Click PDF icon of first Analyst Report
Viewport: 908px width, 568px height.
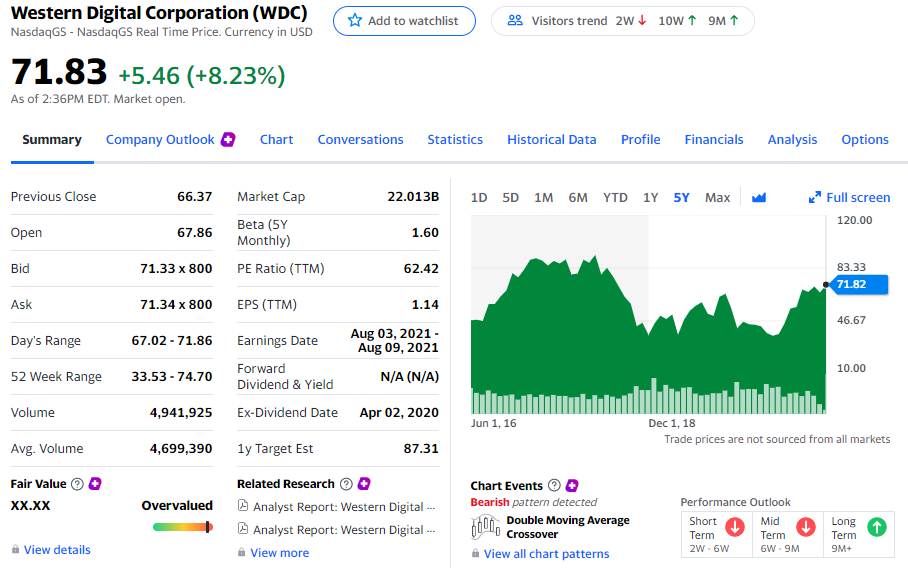(243, 505)
